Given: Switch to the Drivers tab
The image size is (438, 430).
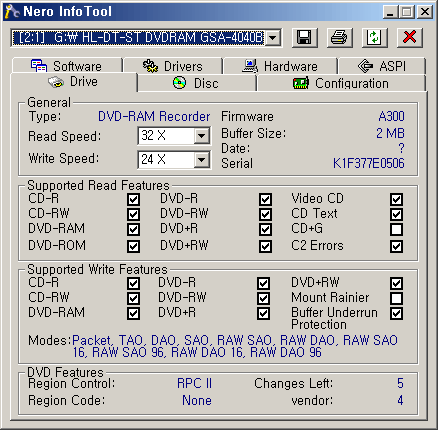Looking at the screenshot, I should pos(173,66).
